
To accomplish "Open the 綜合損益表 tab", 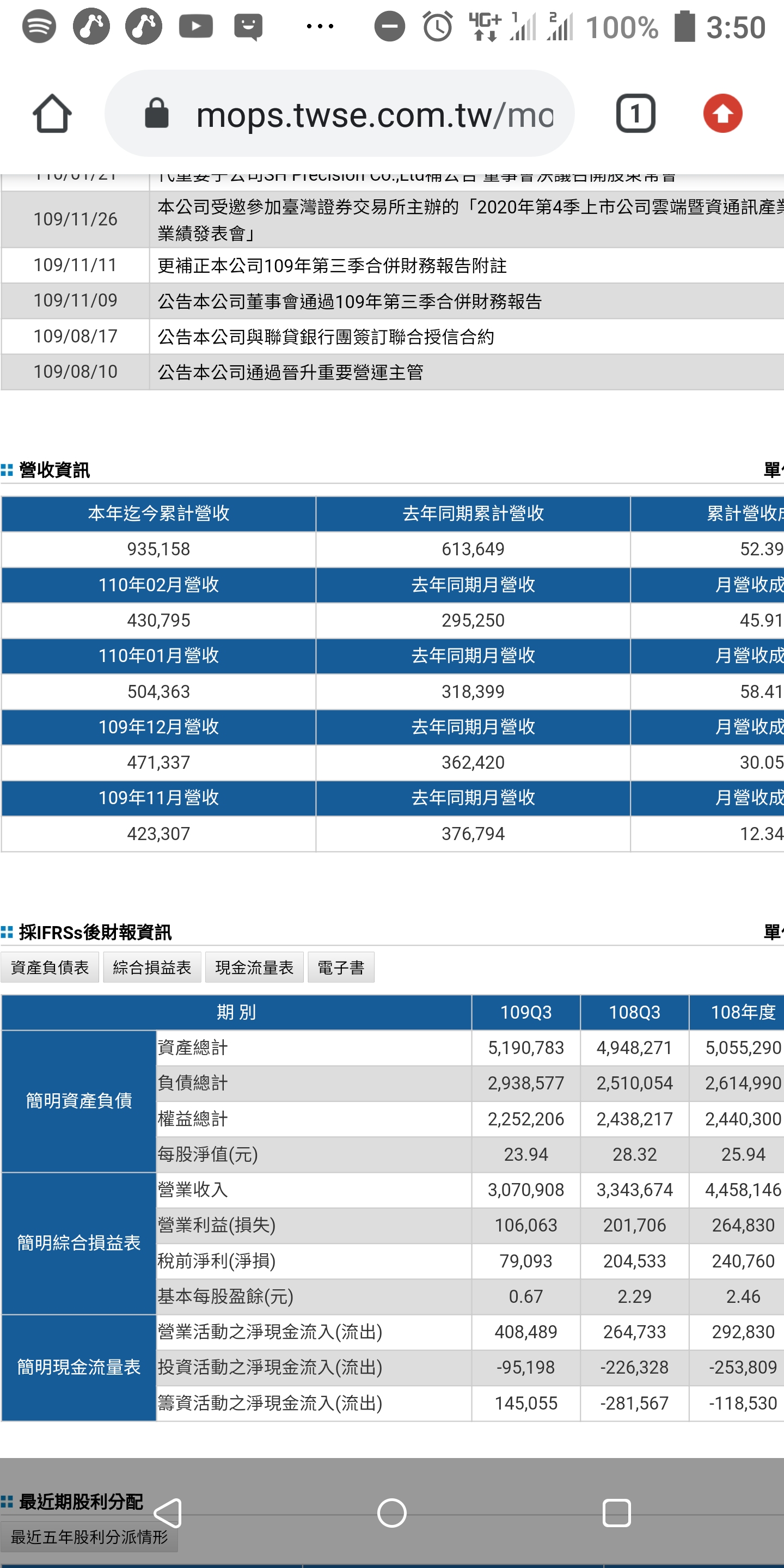I will point(152,967).
